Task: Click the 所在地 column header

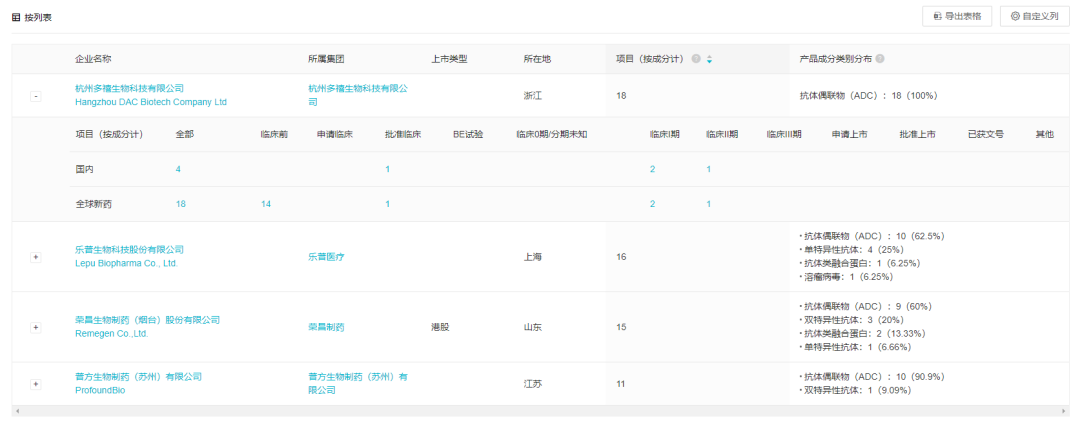Action: 537,59
